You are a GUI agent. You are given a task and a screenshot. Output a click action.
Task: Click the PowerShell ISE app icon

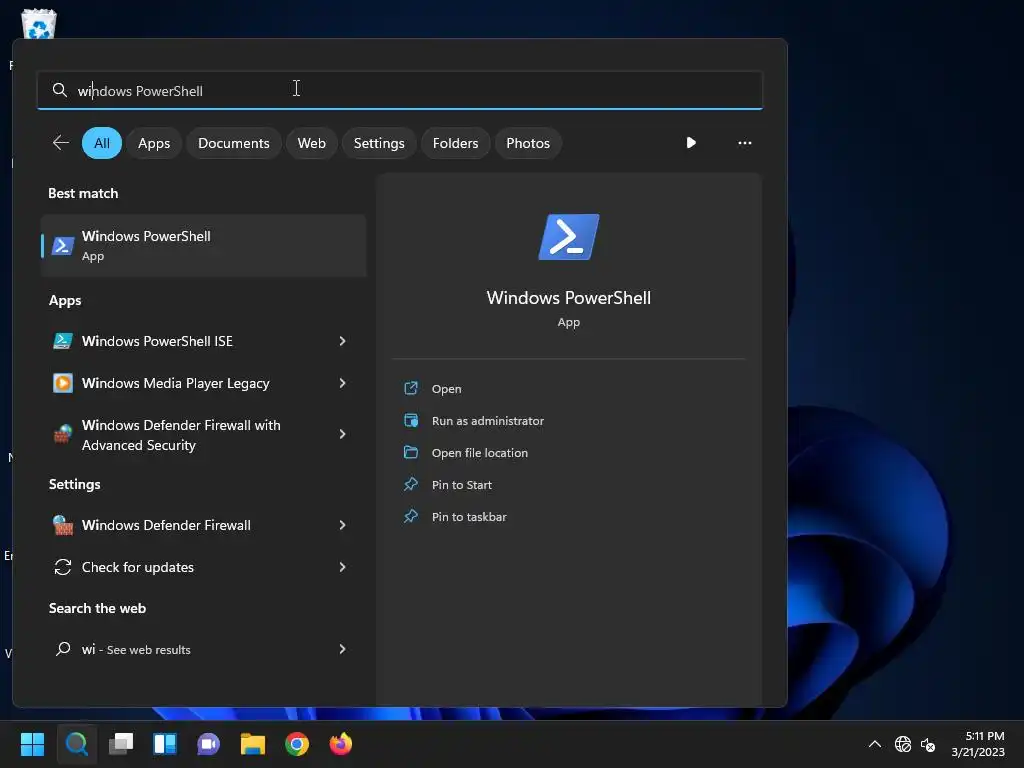[x=63, y=341]
